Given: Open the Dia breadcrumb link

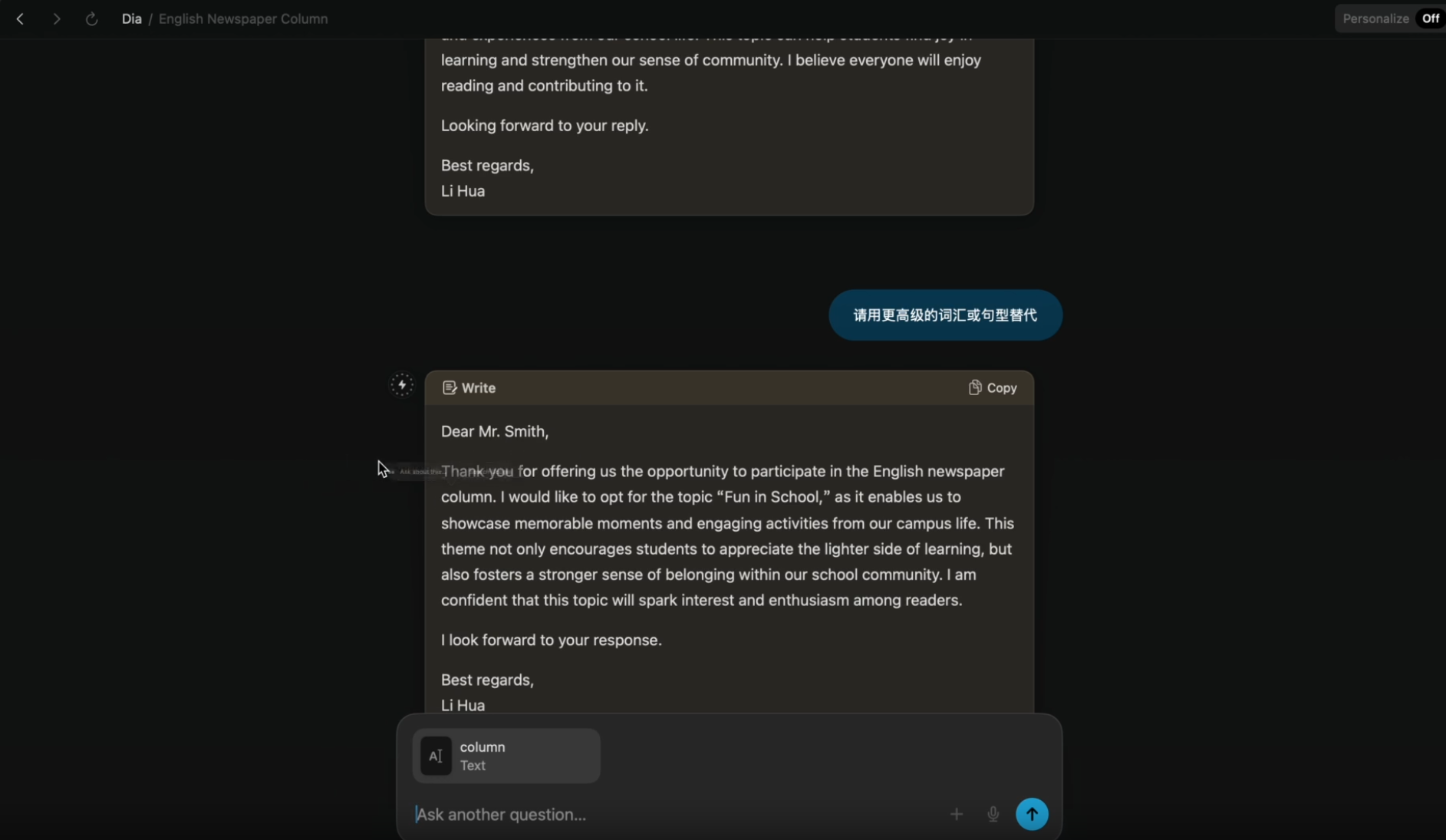Looking at the screenshot, I should pos(131,19).
